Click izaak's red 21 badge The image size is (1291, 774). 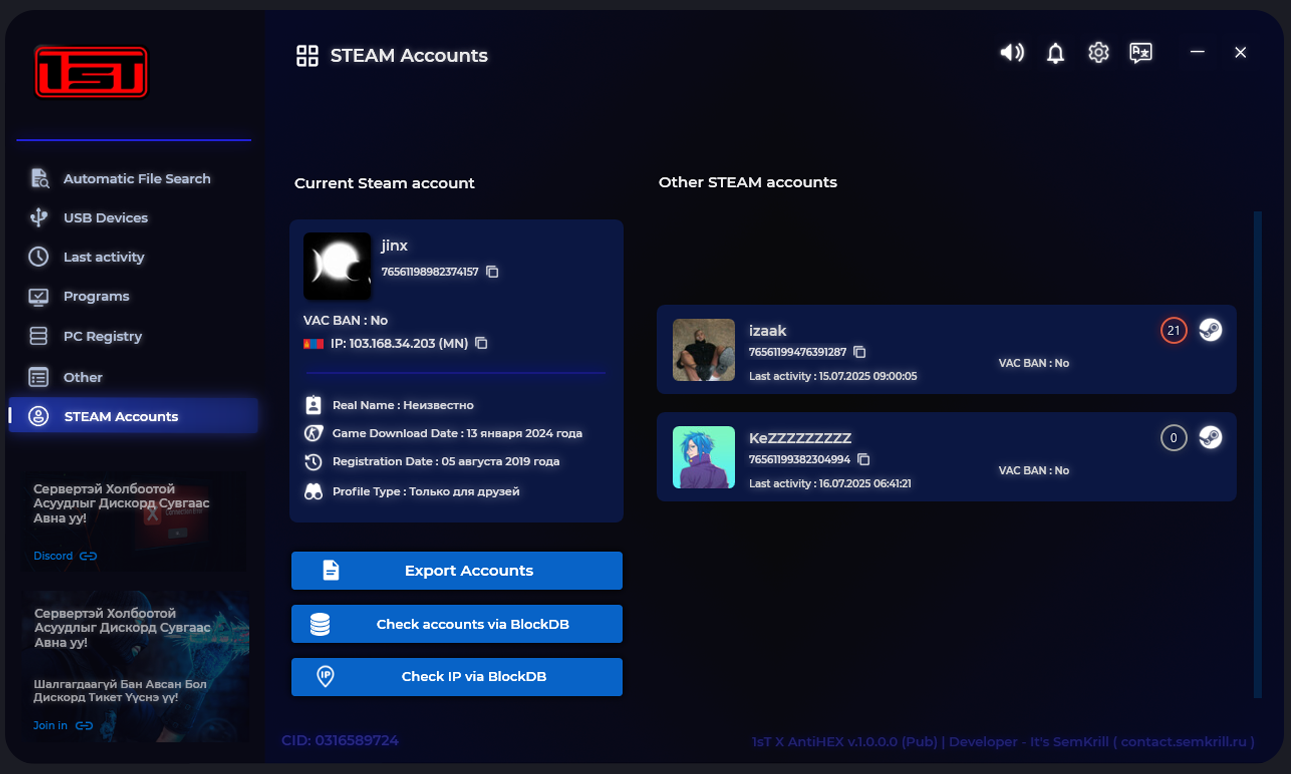tap(1174, 330)
